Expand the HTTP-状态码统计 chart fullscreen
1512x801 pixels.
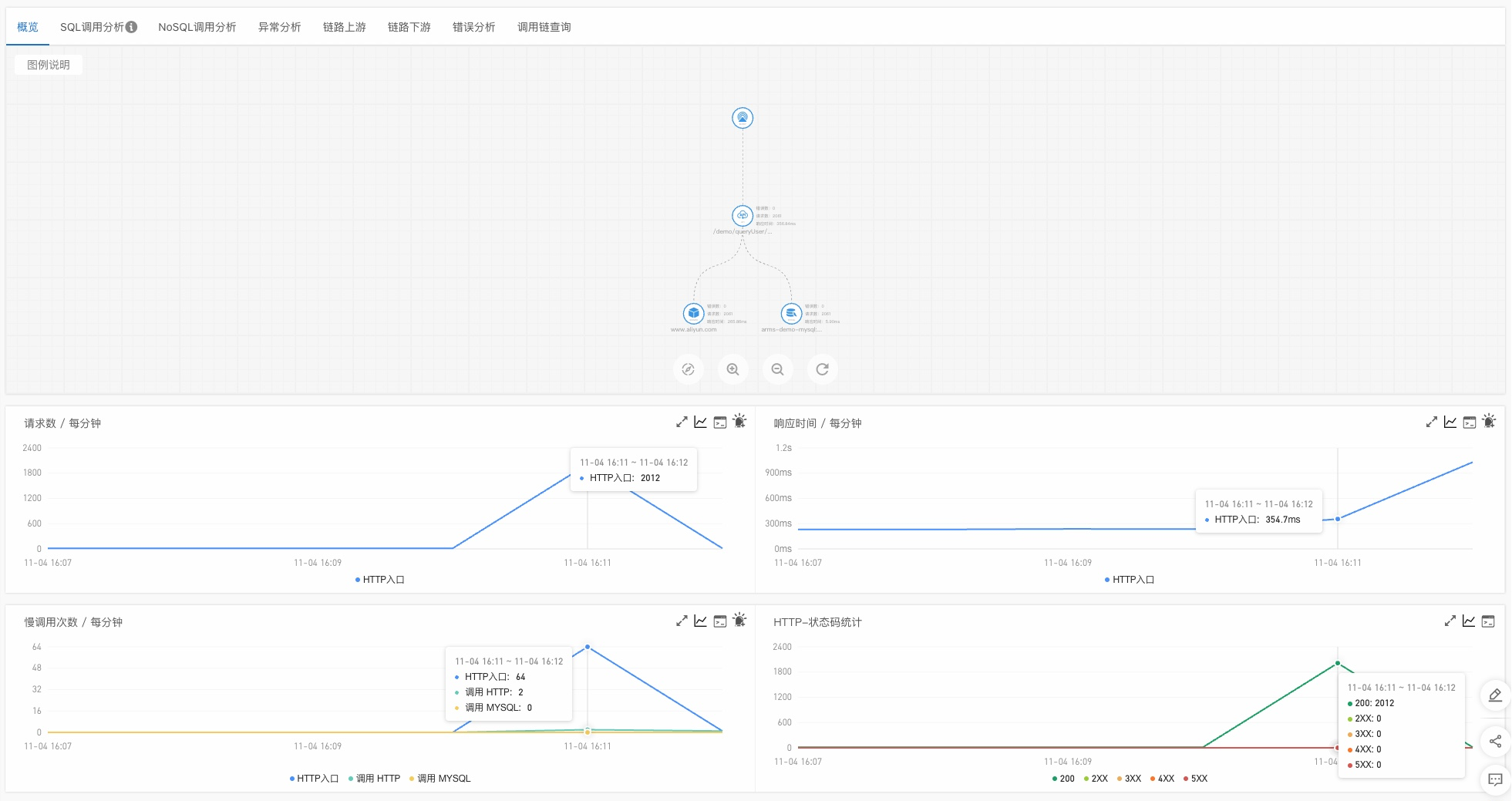pos(1450,621)
